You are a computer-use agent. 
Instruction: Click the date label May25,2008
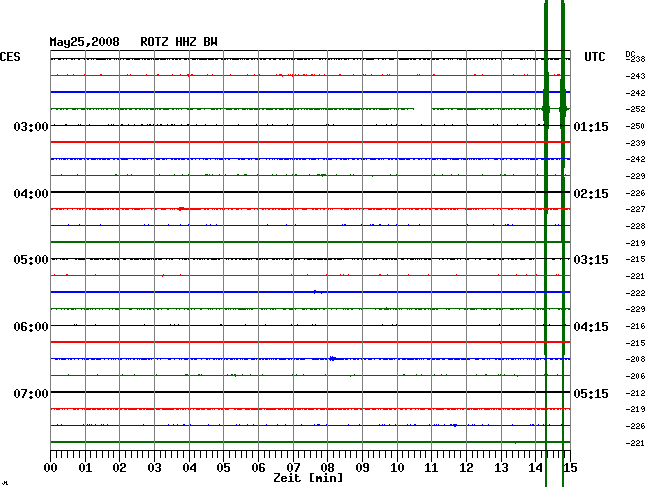(x=84, y=42)
